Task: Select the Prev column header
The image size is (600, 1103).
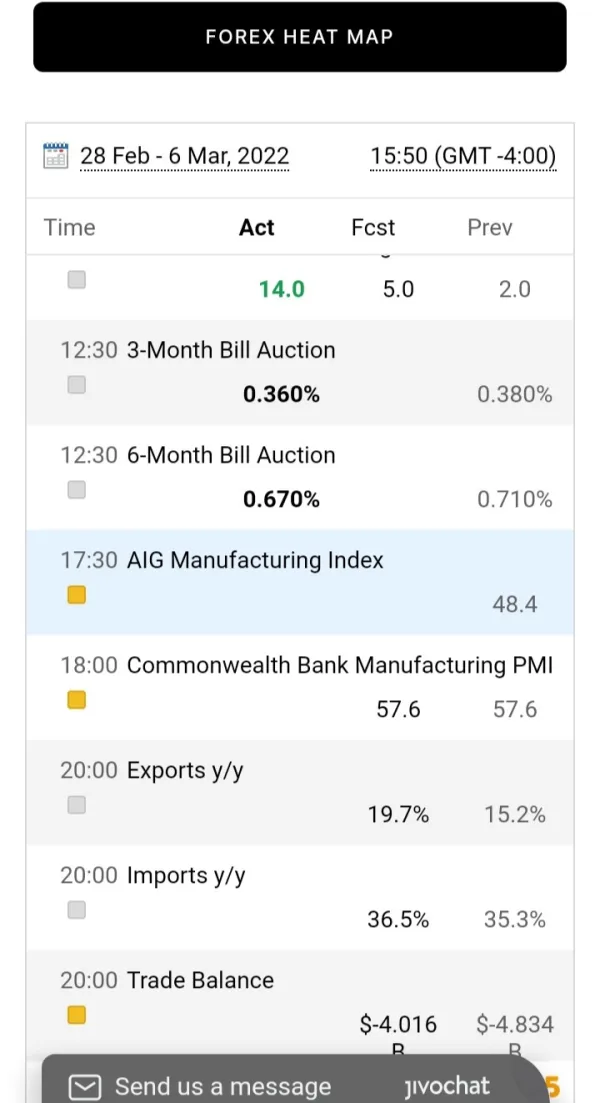Action: click(x=490, y=227)
